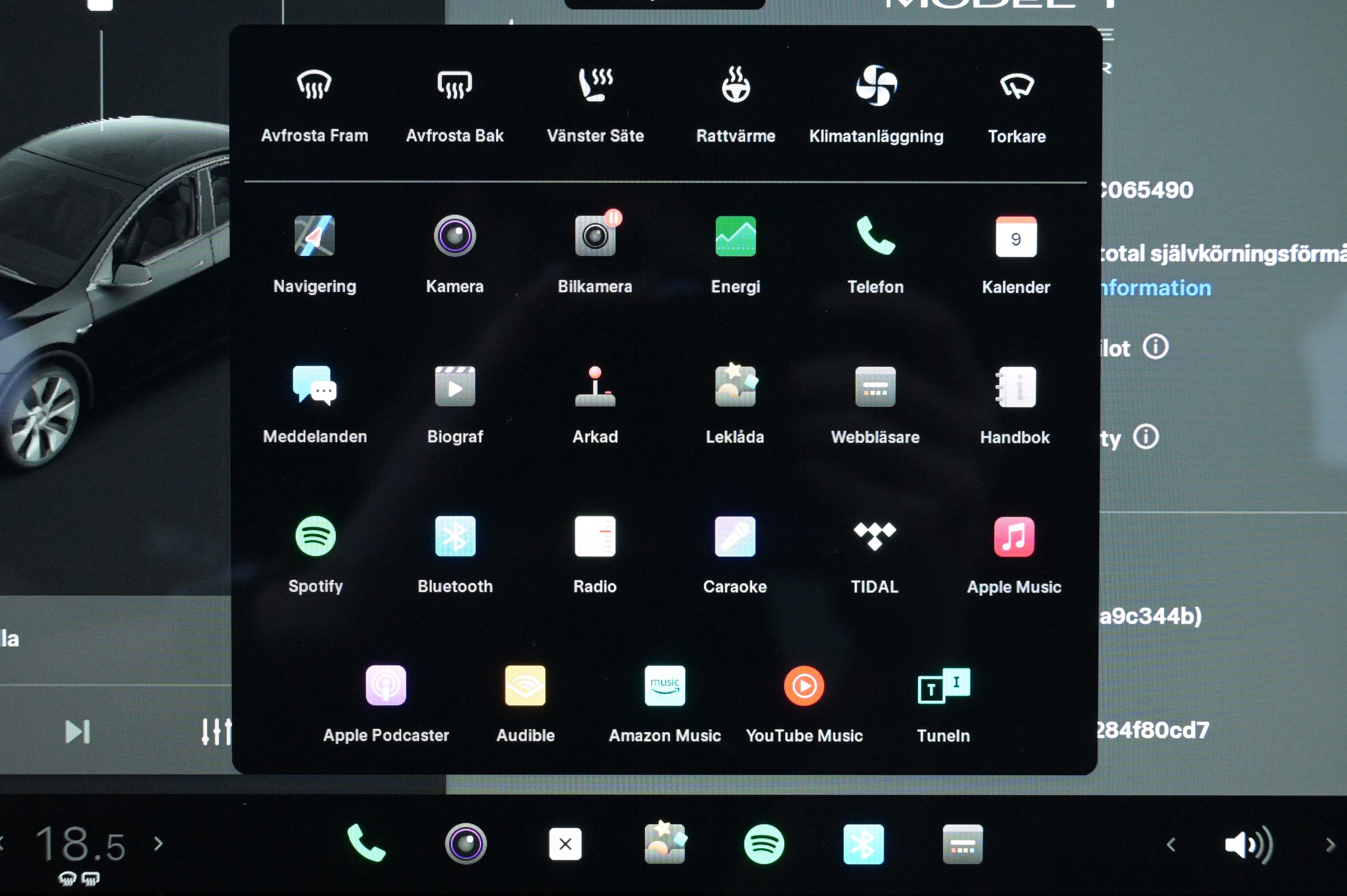Skip to next track in media player

coord(78,732)
